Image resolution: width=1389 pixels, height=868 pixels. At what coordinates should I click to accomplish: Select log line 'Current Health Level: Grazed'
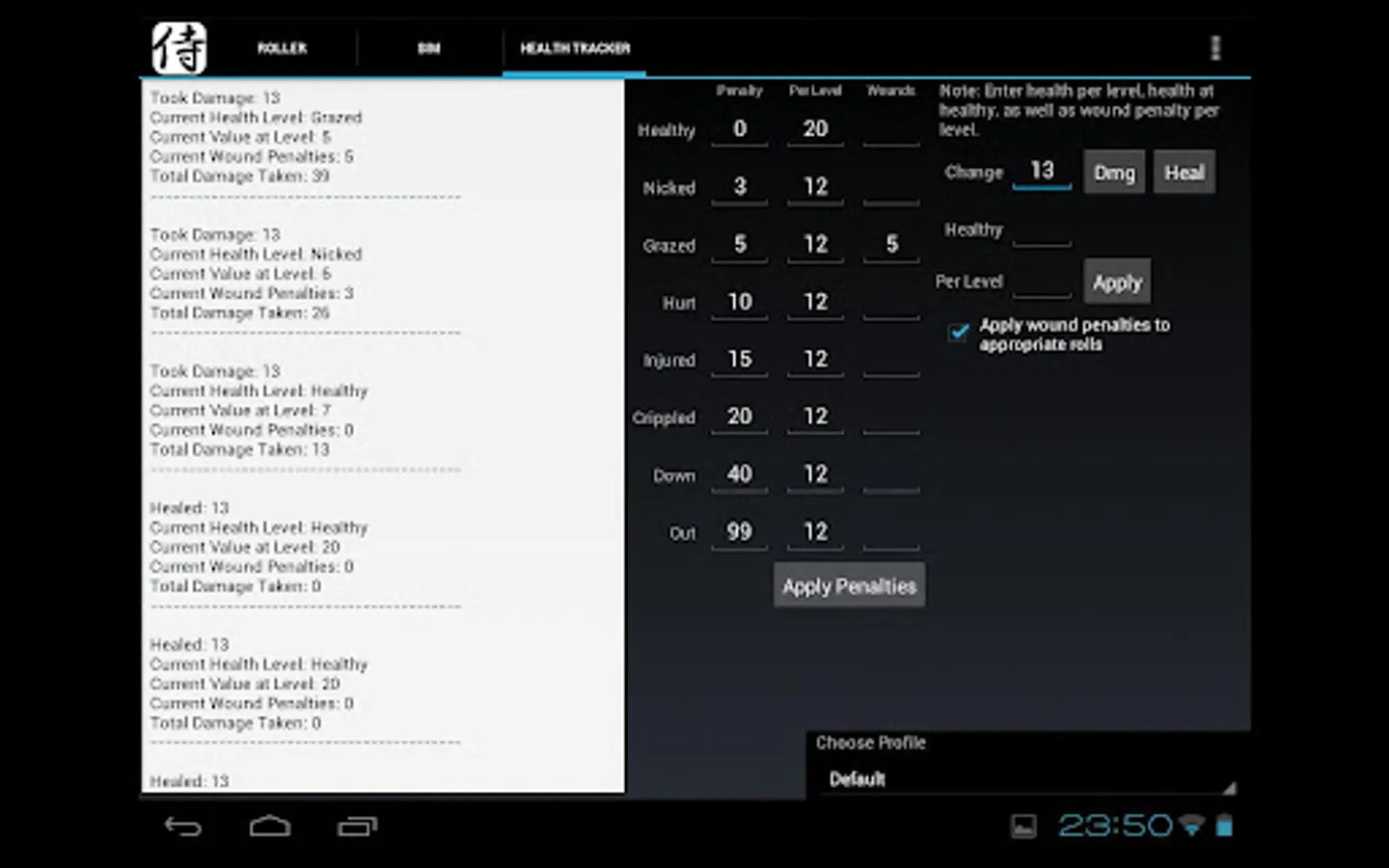point(256,118)
